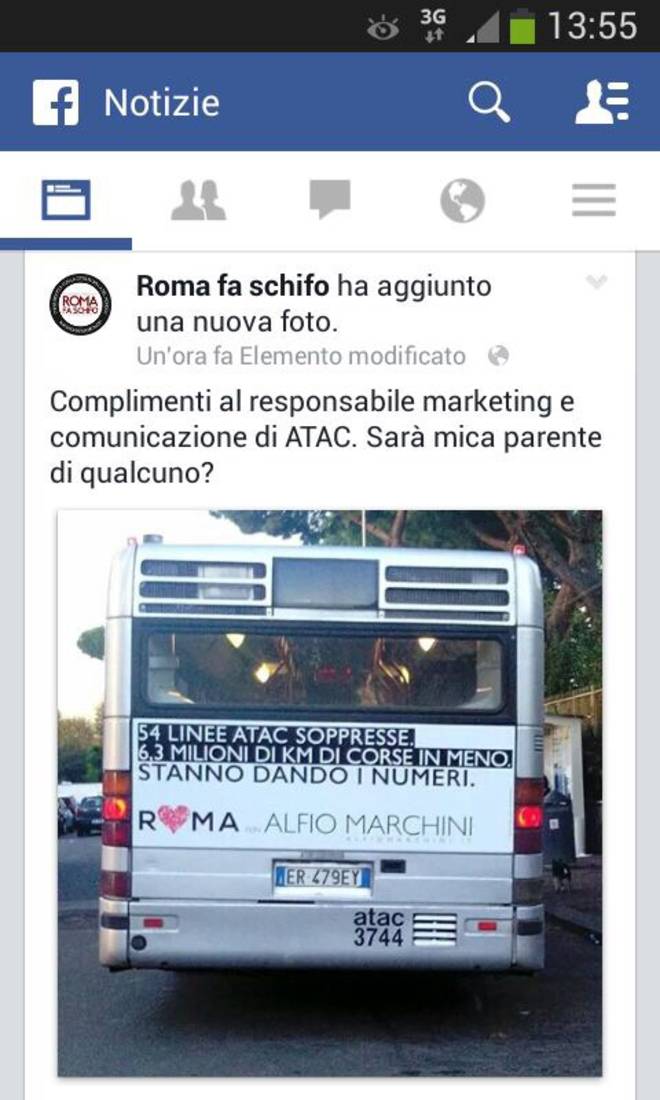
Task: View the post privacy globe icon
Action: coord(498,356)
